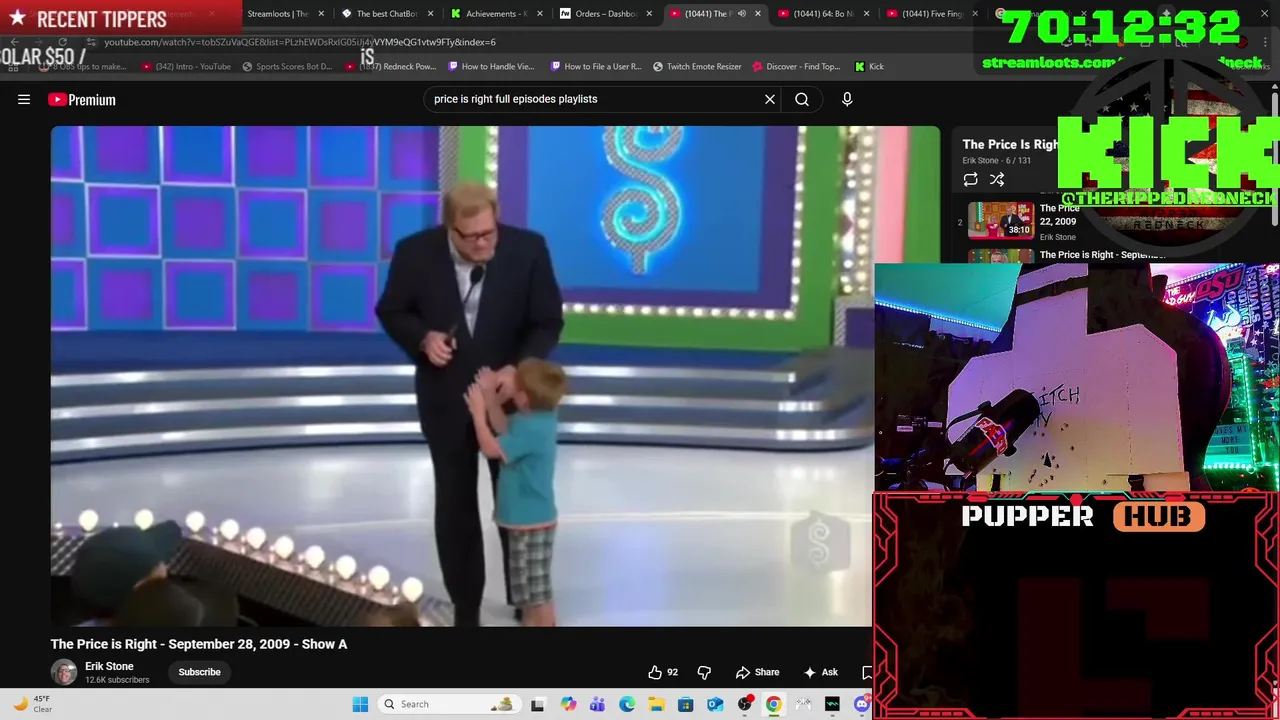Viewport: 1280px width, 720px height.
Task: Open the weather widget showing 45°F
Action: (32, 704)
